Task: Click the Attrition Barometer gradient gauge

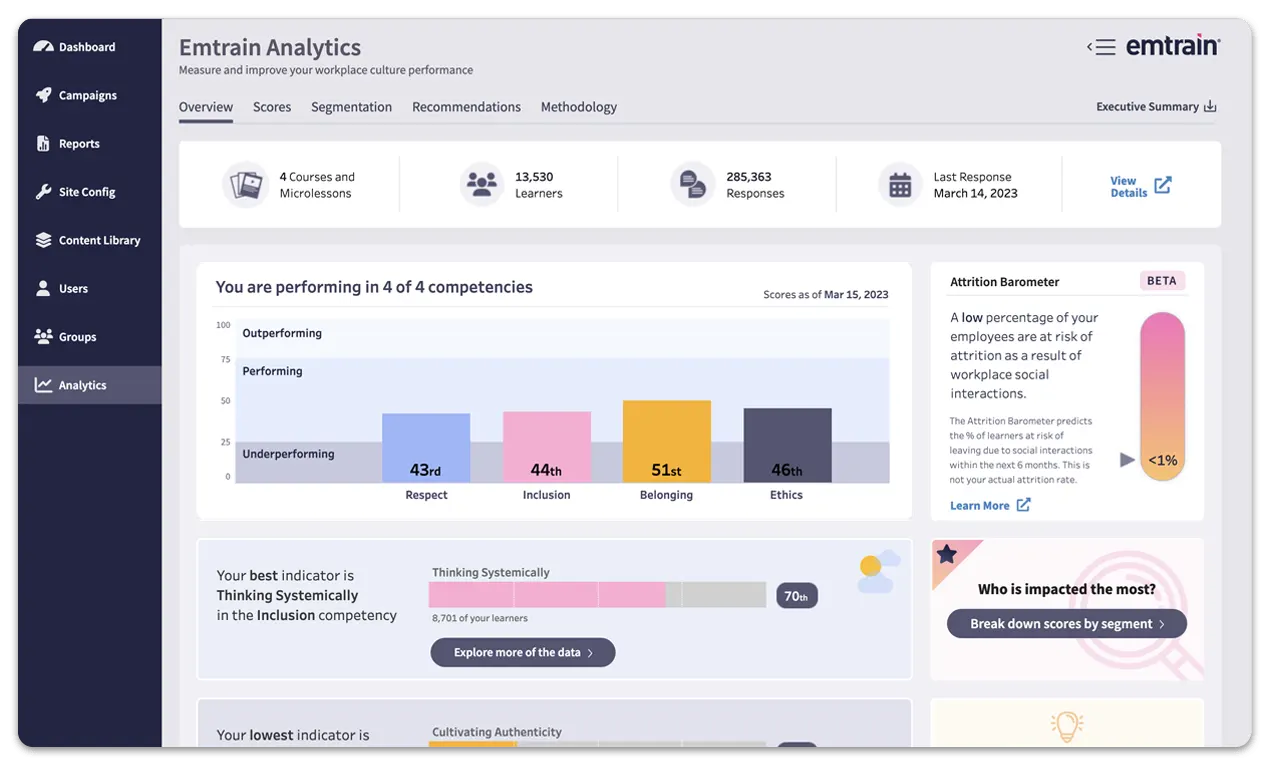Action: pyautogui.click(x=1162, y=397)
